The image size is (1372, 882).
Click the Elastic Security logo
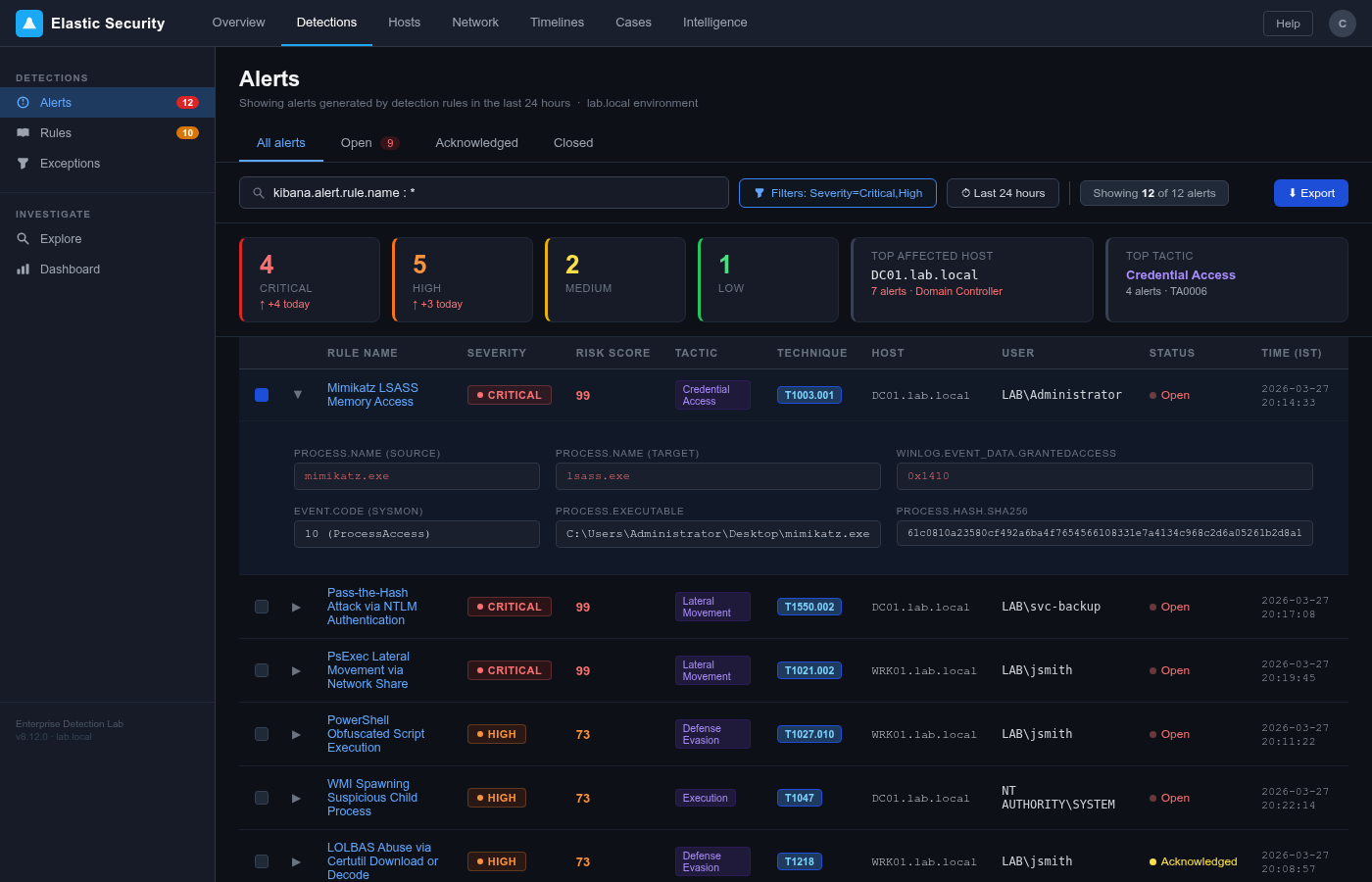click(x=28, y=23)
